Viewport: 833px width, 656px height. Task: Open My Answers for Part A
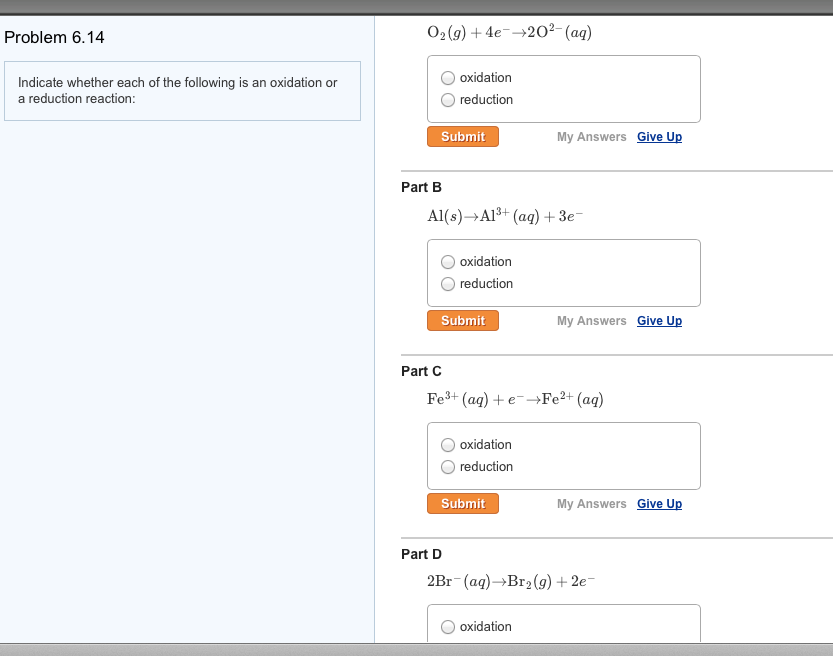[x=591, y=136]
